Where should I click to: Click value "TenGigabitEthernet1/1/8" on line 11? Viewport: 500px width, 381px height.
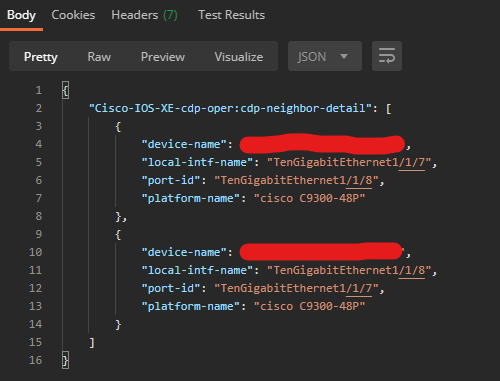[x=349, y=270]
